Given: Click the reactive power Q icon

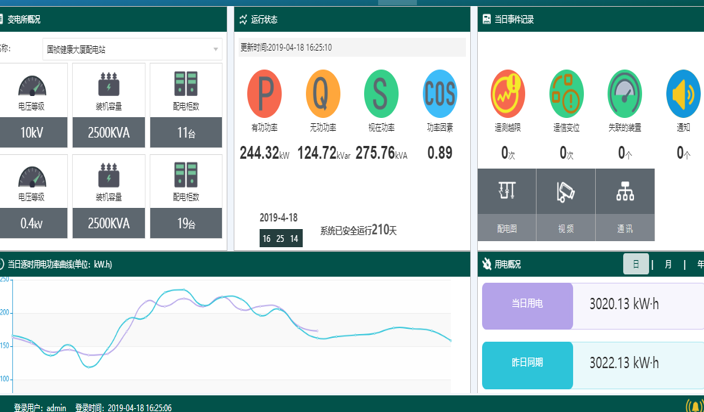Looking at the screenshot, I should 323,93.
